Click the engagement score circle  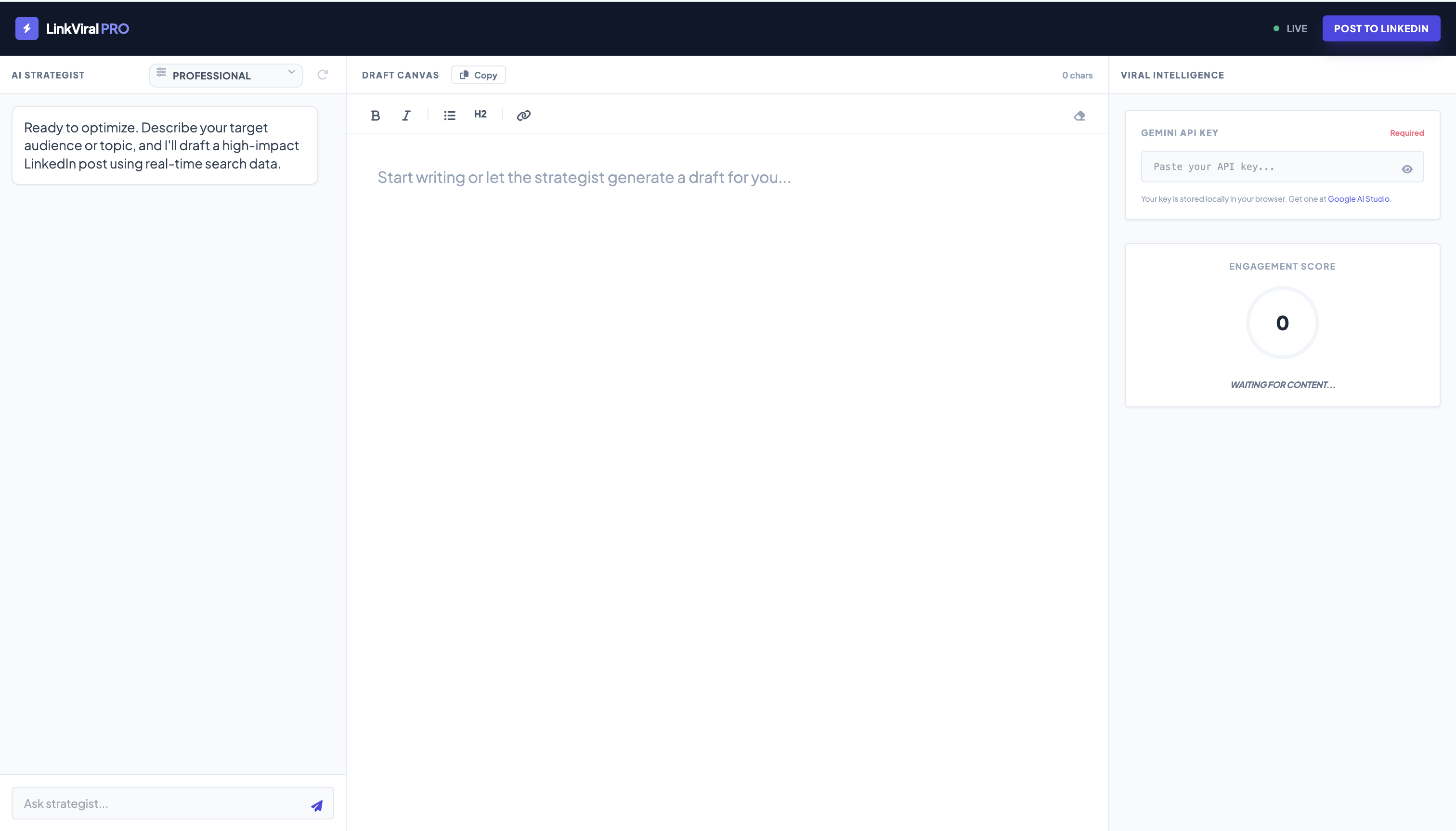(x=1281, y=323)
